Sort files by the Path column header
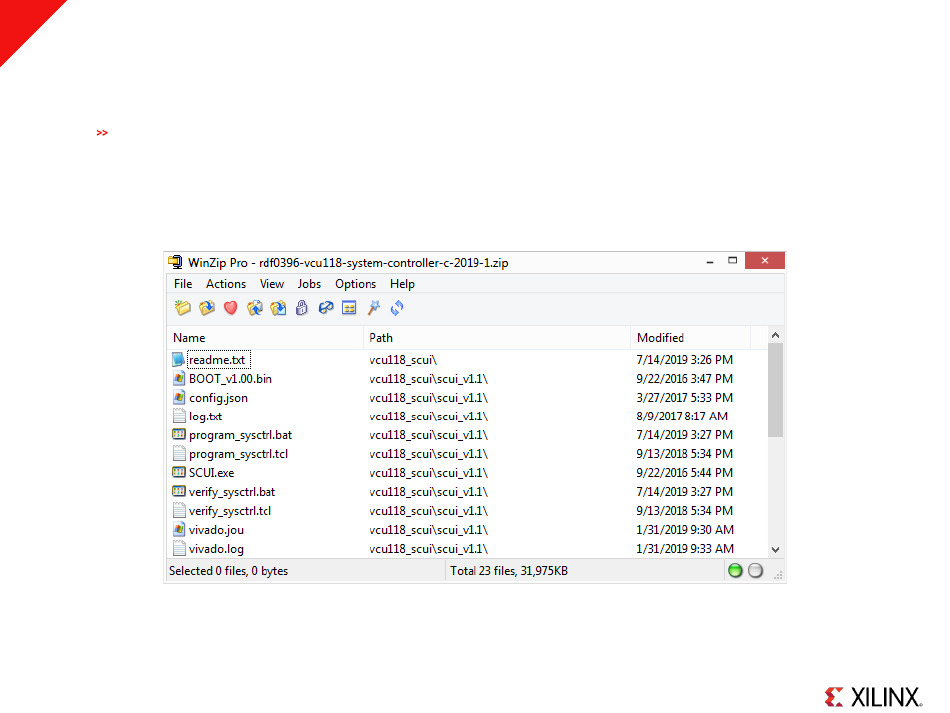950x713 pixels. pyautogui.click(x=497, y=338)
